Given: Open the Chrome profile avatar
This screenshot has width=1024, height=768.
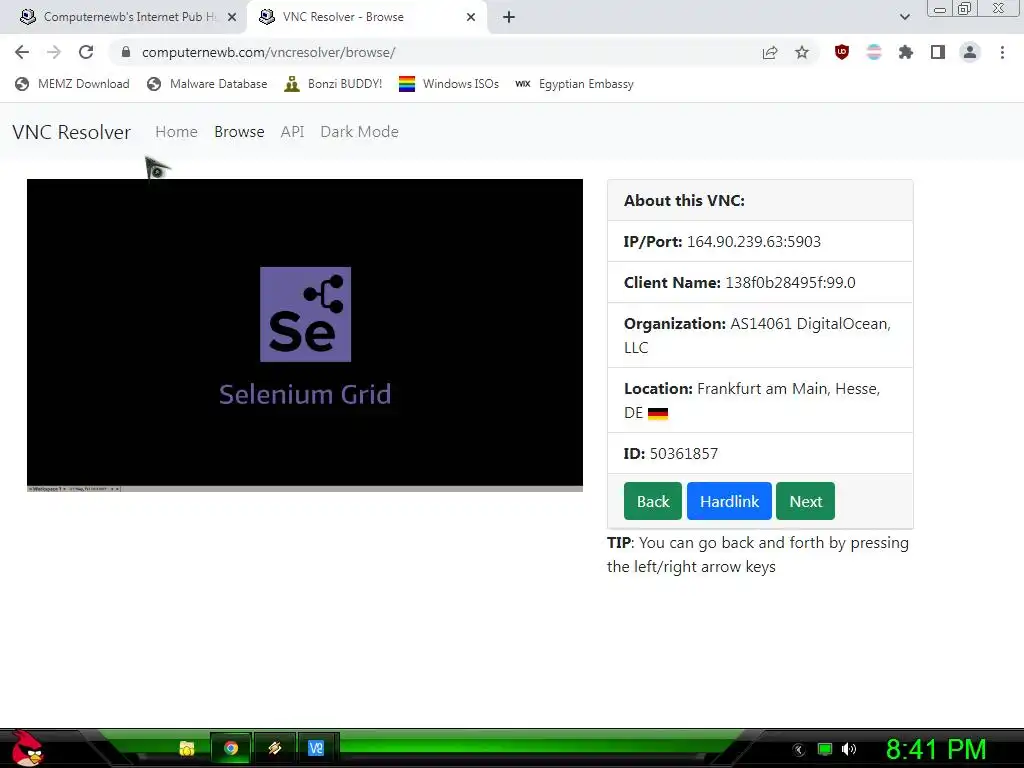Looking at the screenshot, I should [970, 52].
